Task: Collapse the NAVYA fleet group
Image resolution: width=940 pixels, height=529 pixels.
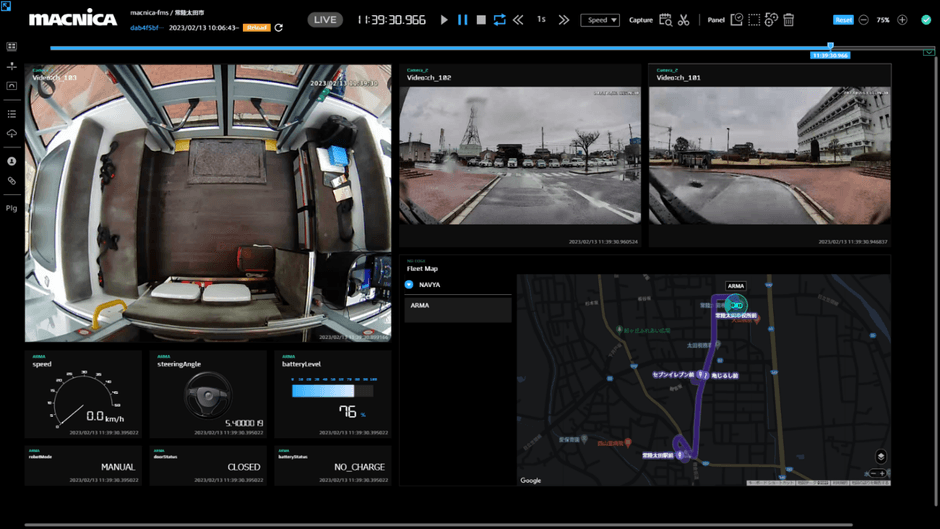Action: (x=409, y=285)
